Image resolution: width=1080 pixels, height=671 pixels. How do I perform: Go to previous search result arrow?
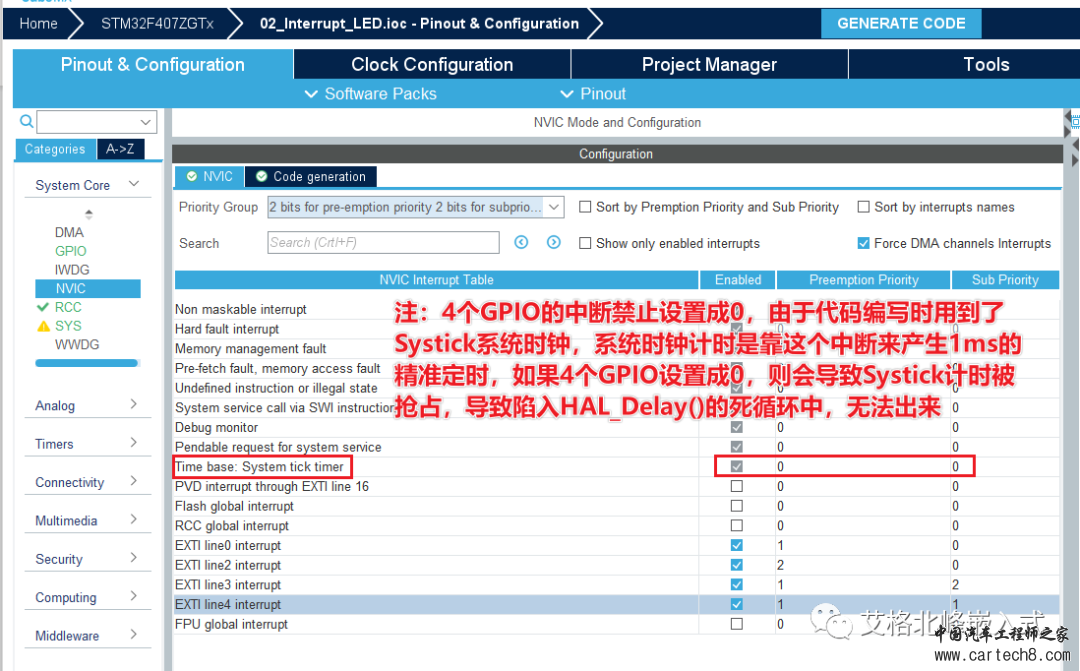click(521, 242)
